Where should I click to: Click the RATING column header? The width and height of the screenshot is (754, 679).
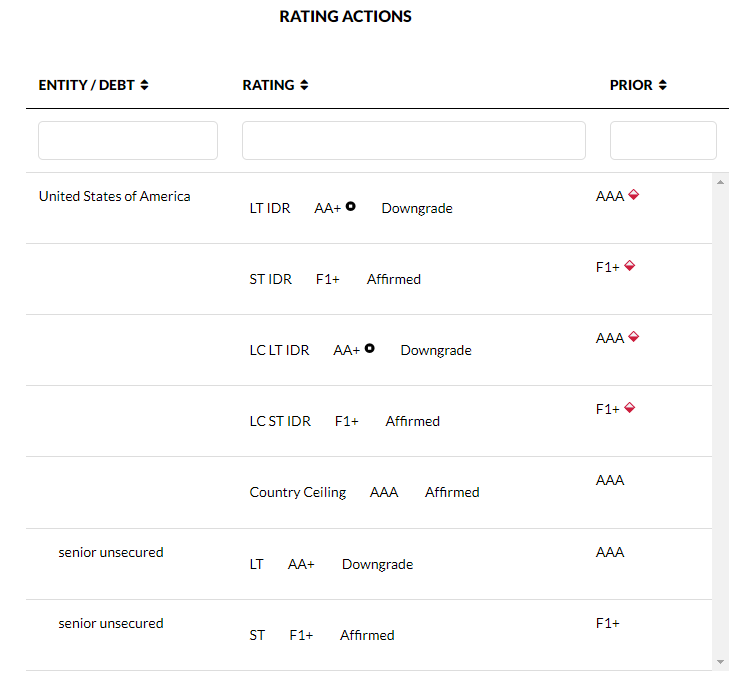point(268,85)
